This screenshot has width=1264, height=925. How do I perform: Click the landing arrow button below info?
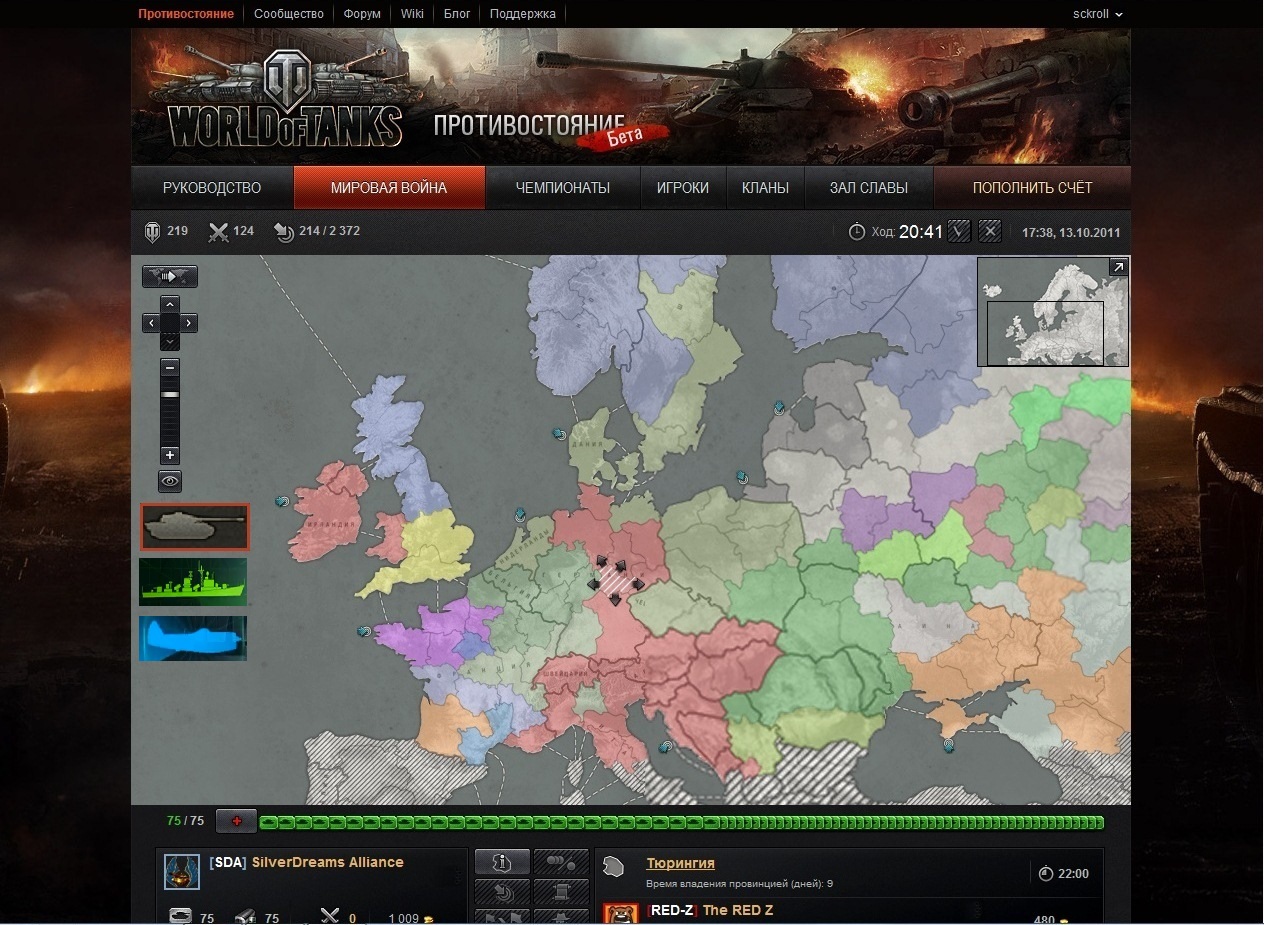pyautogui.click(x=501, y=890)
